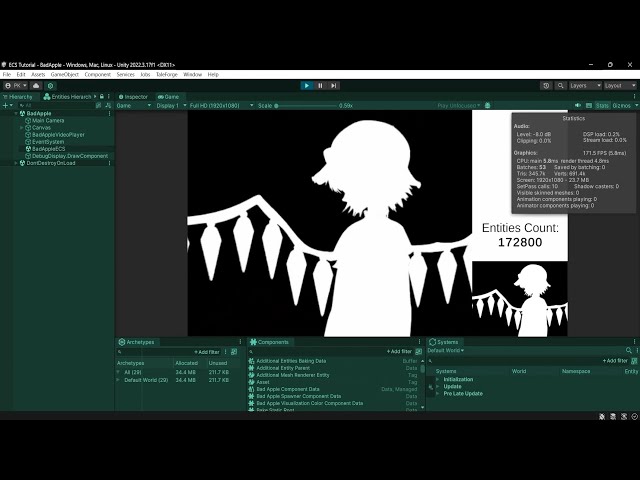Click Systems panel search magnifier icon
This screenshot has height=480, width=640.
coord(629,351)
